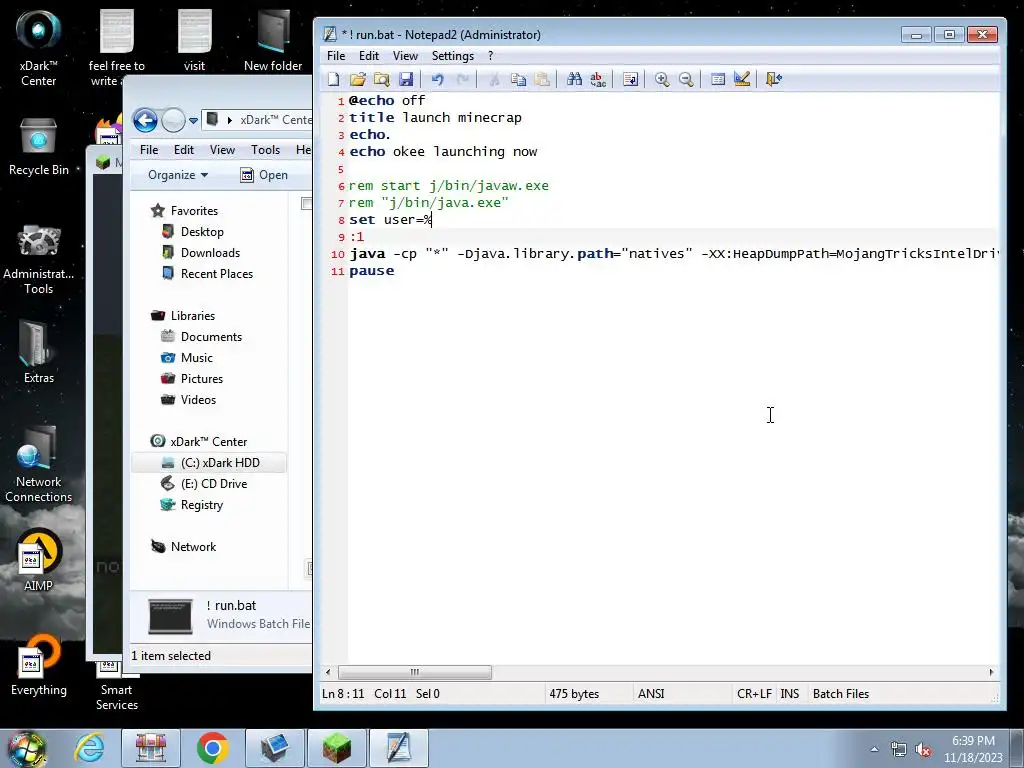Click the exit door icon in Notepad2 toolbar
Image resolution: width=1024 pixels, height=768 pixels.
[774, 80]
